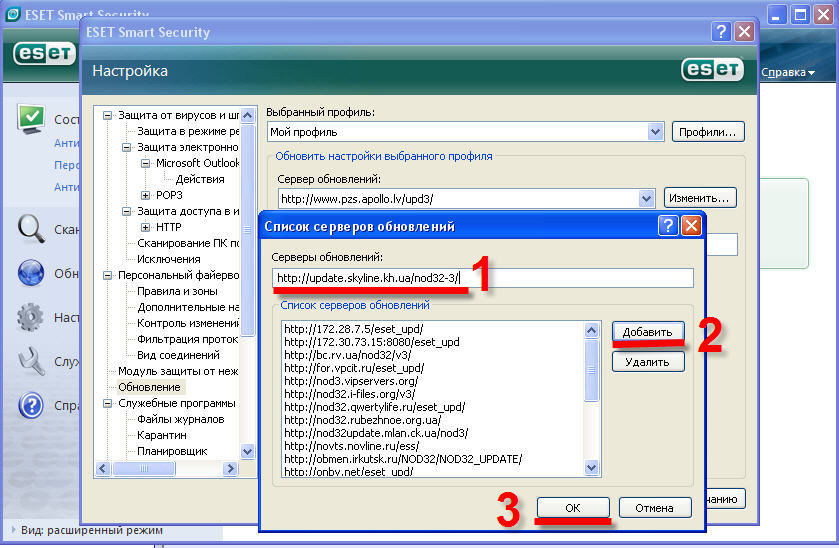Collapse the Защита от вирусов tree node
This screenshot has height=548, width=839.
(x=108, y=115)
